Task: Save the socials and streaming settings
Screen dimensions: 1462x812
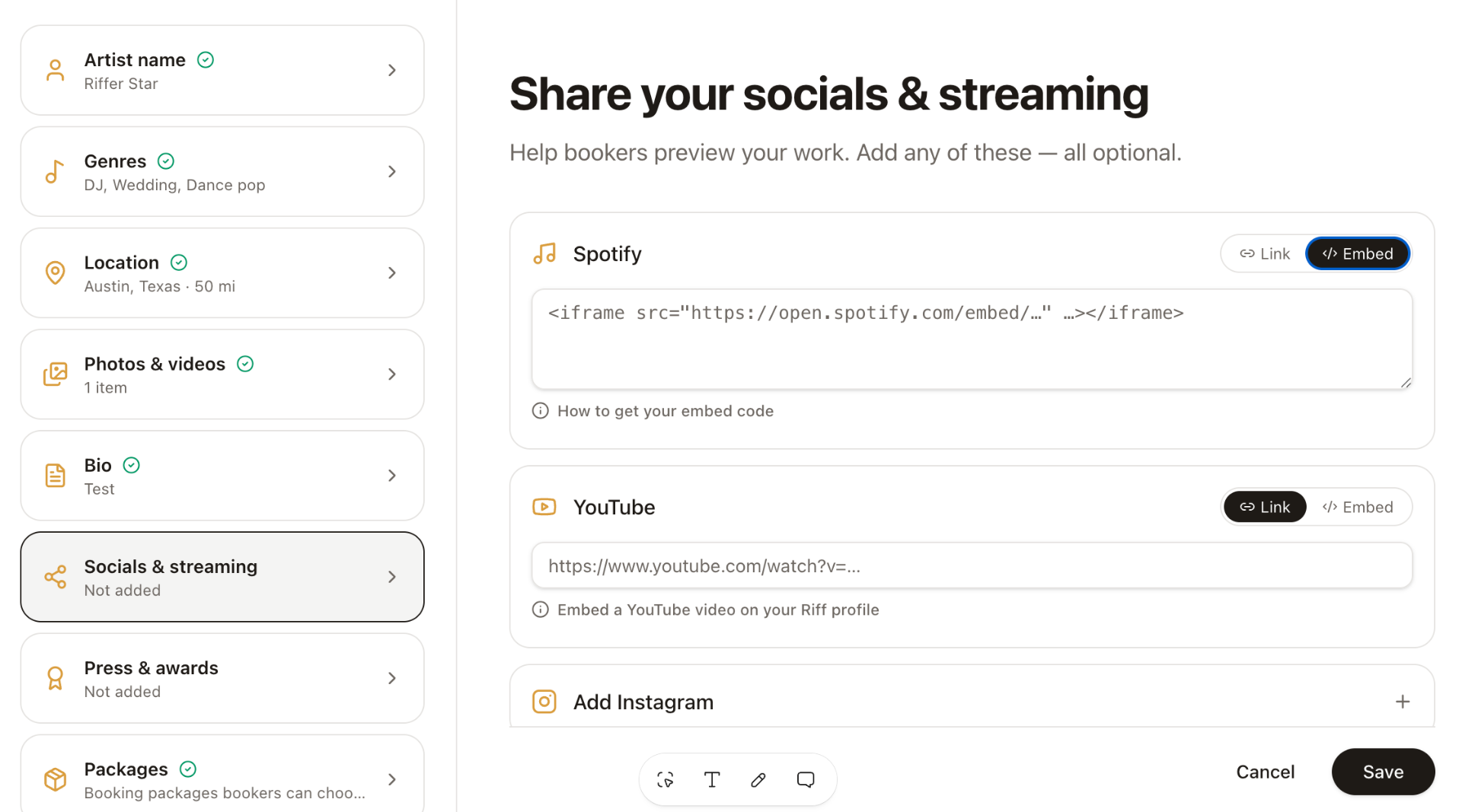Action: pyautogui.click(x=1383, y=772)
